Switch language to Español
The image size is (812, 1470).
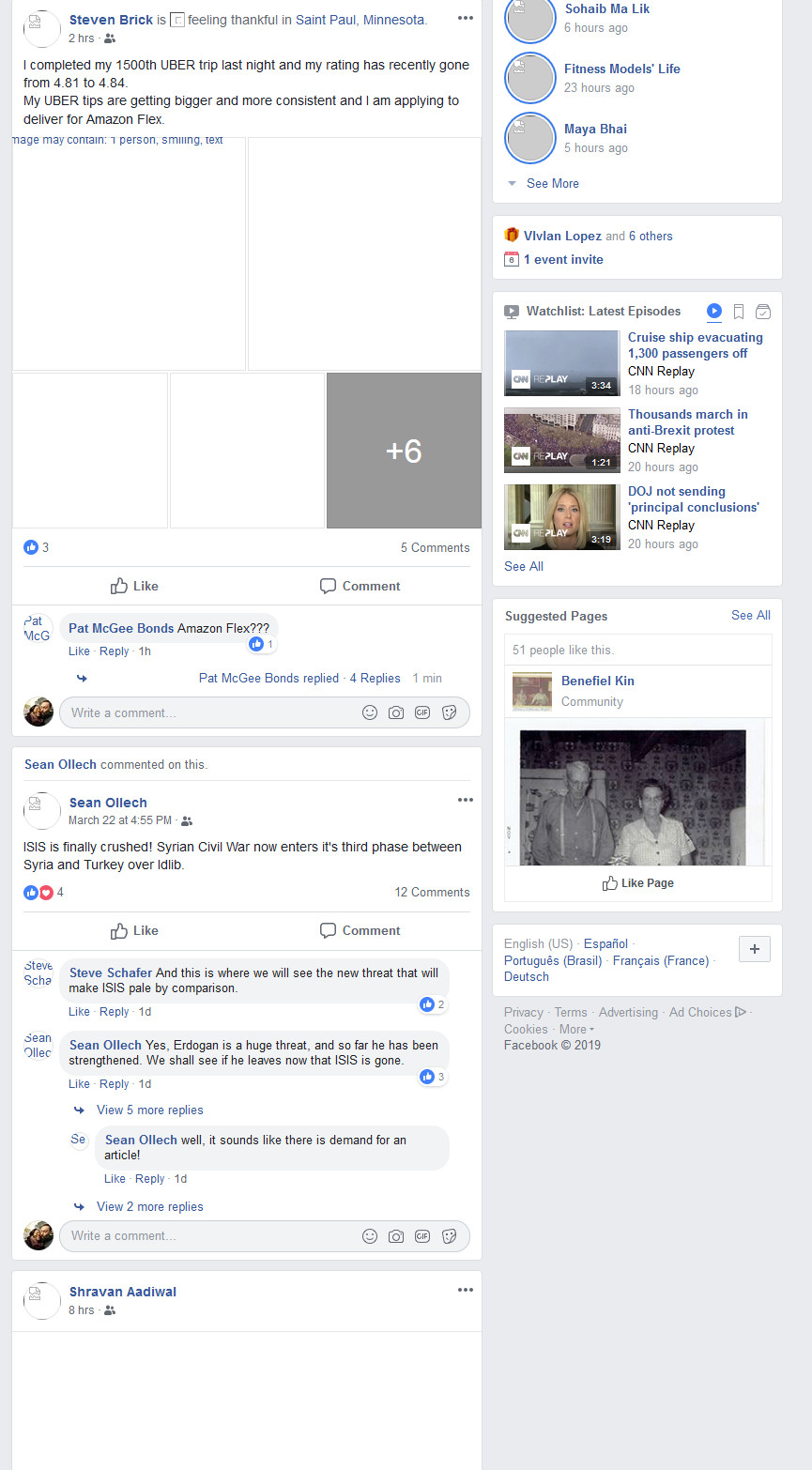pos(605,943)
